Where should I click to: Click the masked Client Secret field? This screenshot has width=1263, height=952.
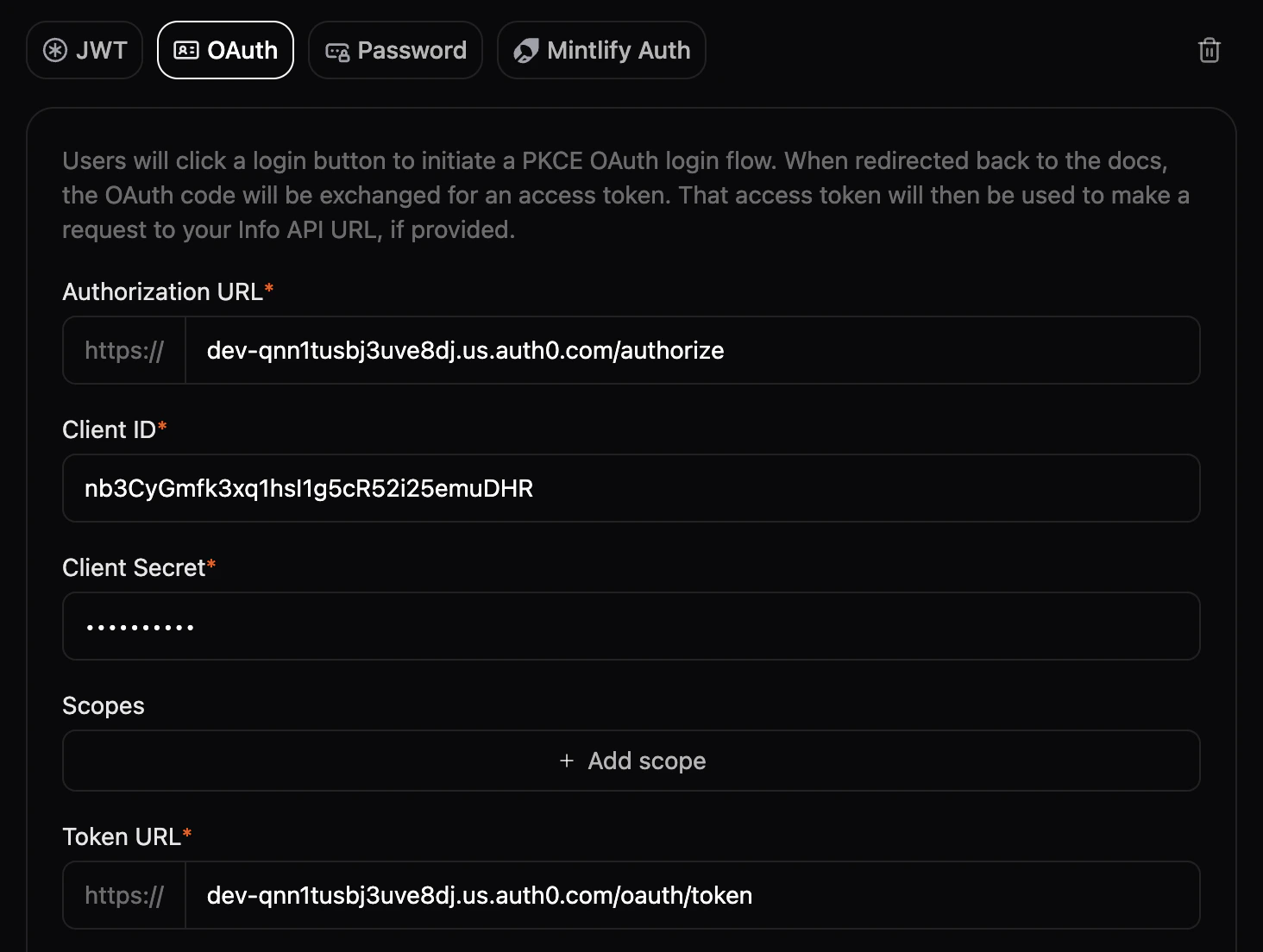click(631, 626)
